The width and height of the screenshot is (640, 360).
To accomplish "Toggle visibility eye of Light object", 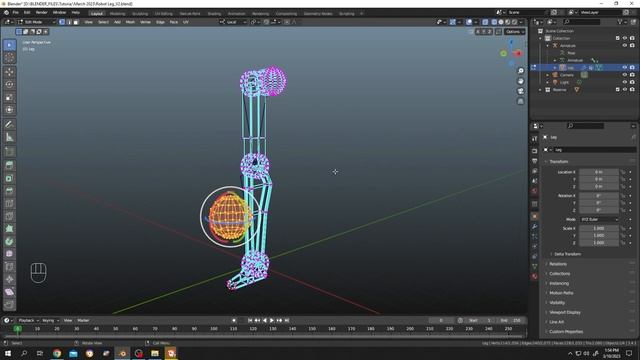I will click(624, 82).
